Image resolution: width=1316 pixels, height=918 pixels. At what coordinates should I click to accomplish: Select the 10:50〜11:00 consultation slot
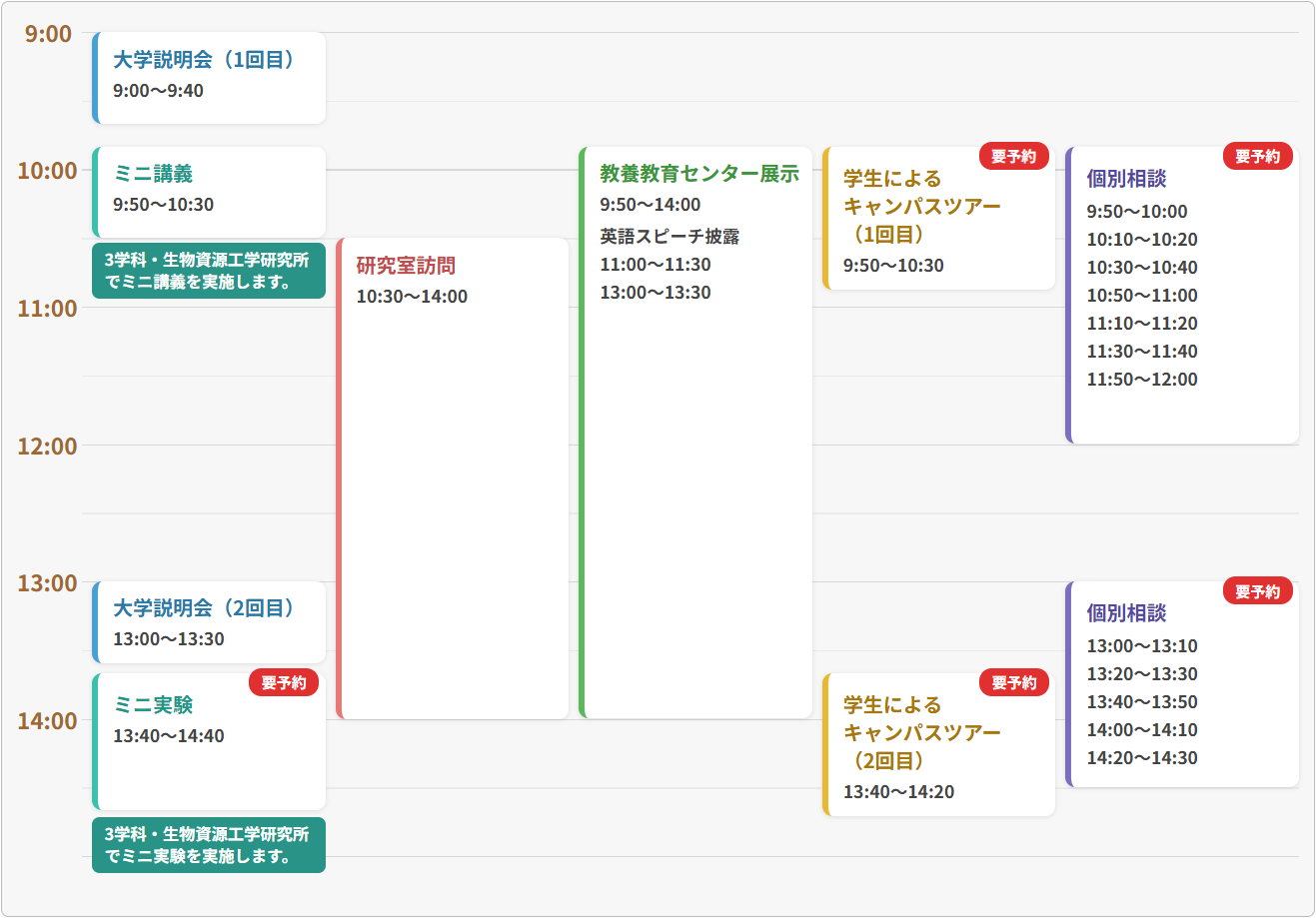(x=1142, y=296)
